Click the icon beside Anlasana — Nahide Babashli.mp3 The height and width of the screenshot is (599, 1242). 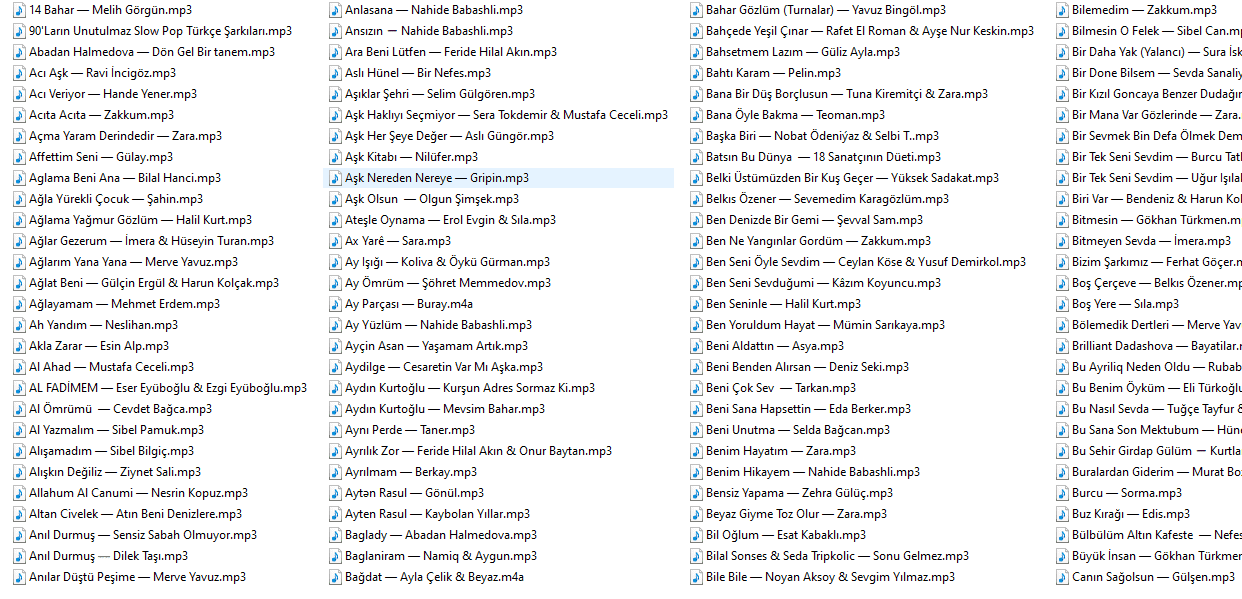(x=335, y=10)
